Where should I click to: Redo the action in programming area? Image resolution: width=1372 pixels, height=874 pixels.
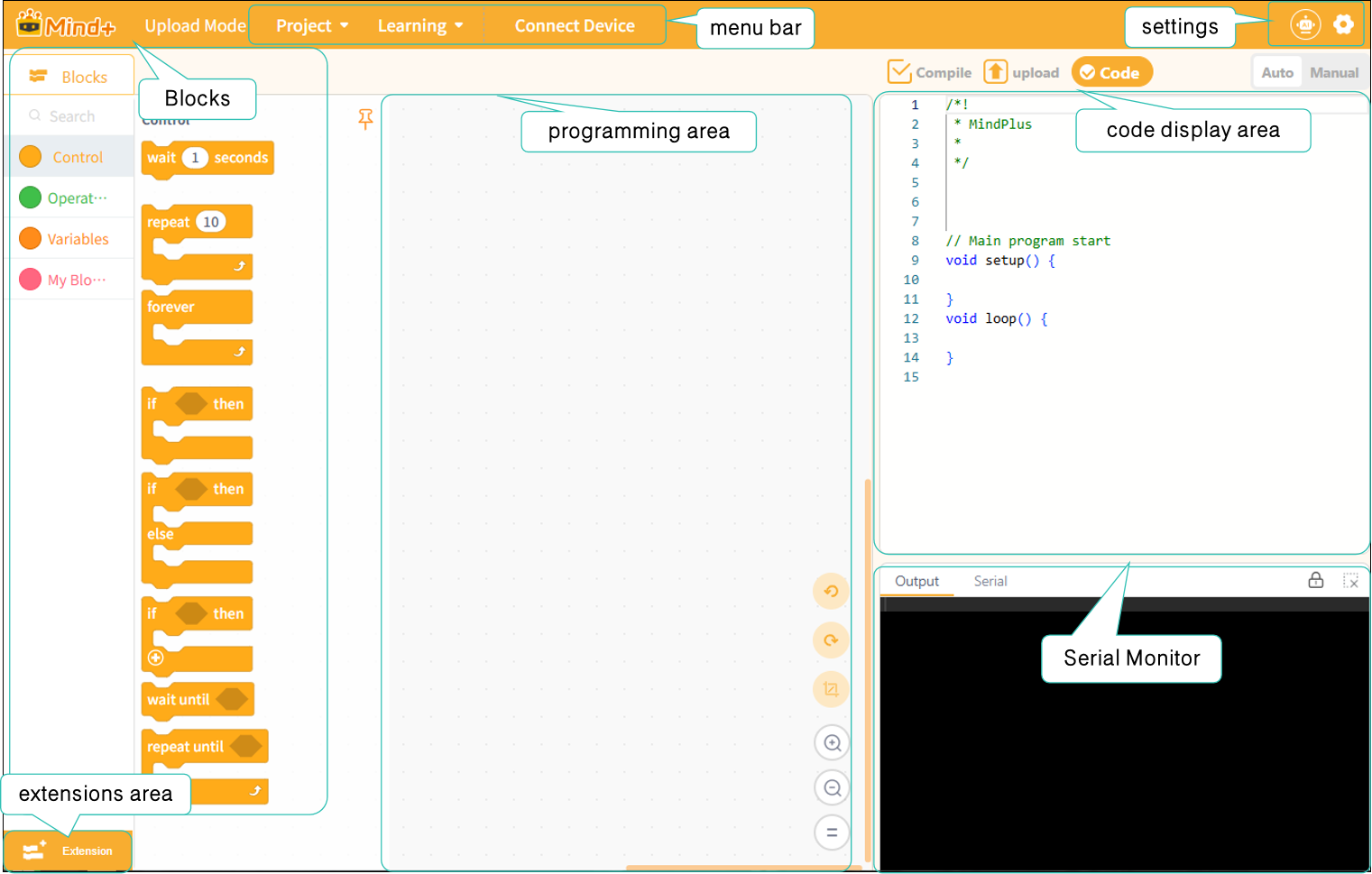point(831,640)
